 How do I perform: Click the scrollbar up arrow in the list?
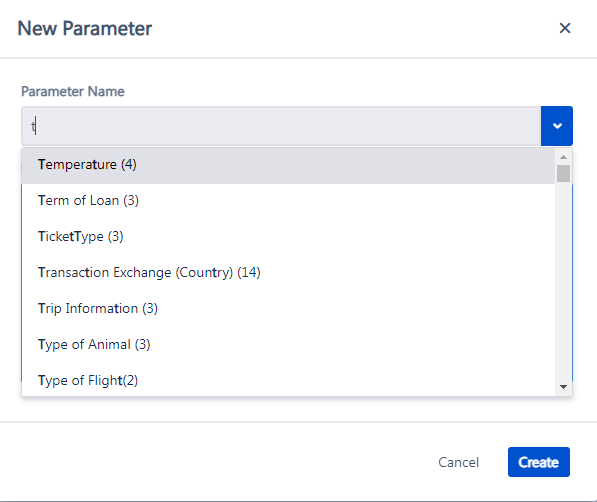[x=563, y=157]
